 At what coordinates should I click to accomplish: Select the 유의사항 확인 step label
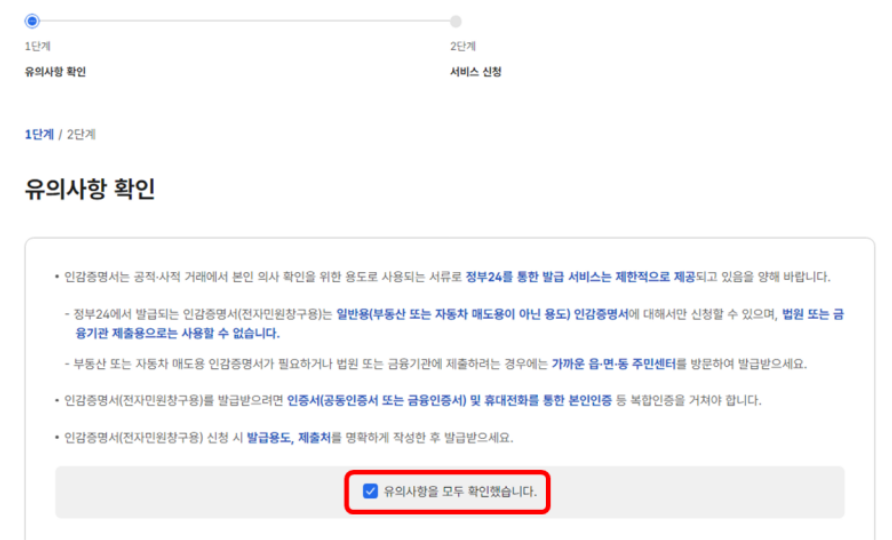pos(55,72)
